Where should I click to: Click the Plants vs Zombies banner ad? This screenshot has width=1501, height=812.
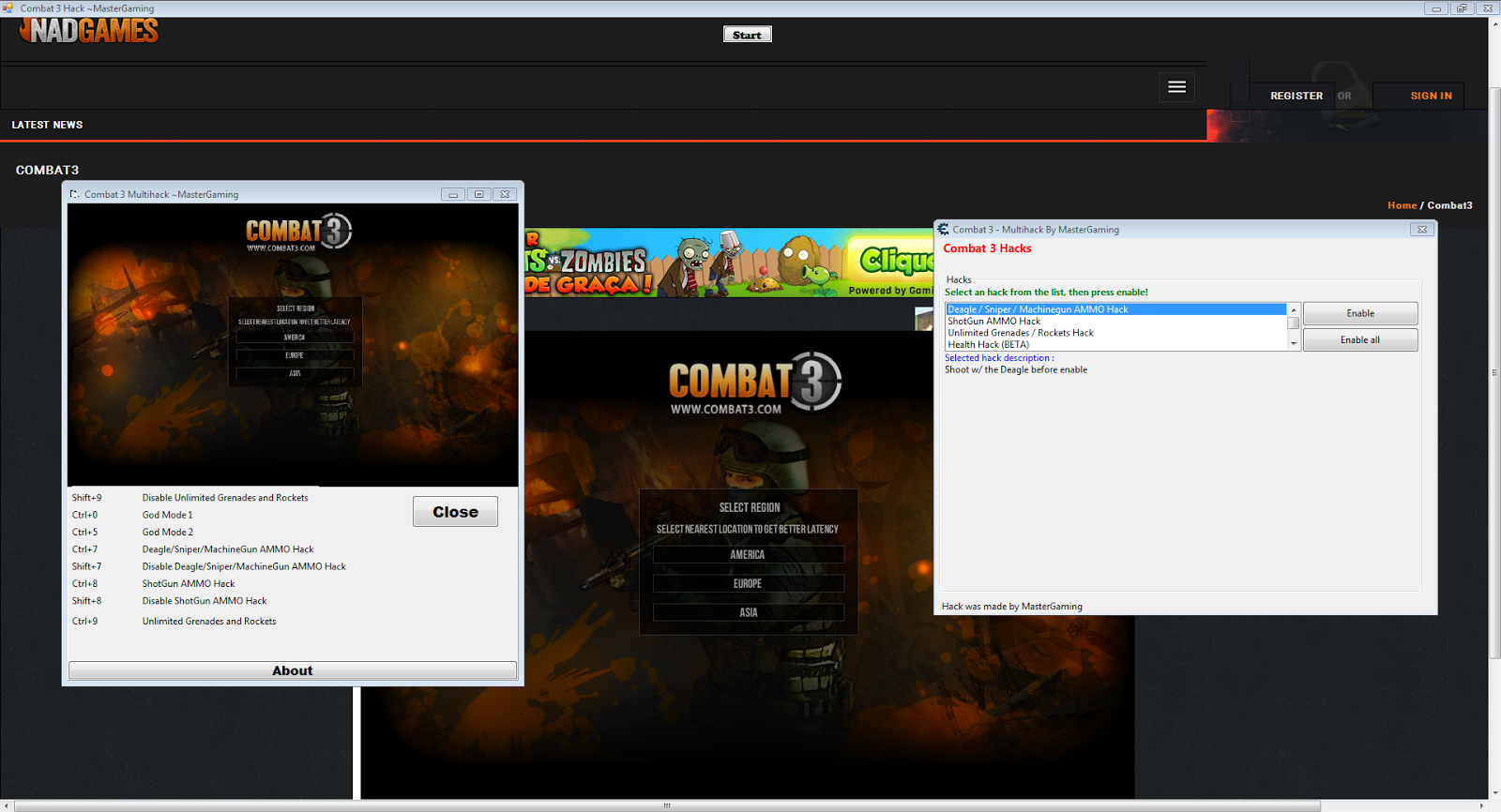click(728, 263)
